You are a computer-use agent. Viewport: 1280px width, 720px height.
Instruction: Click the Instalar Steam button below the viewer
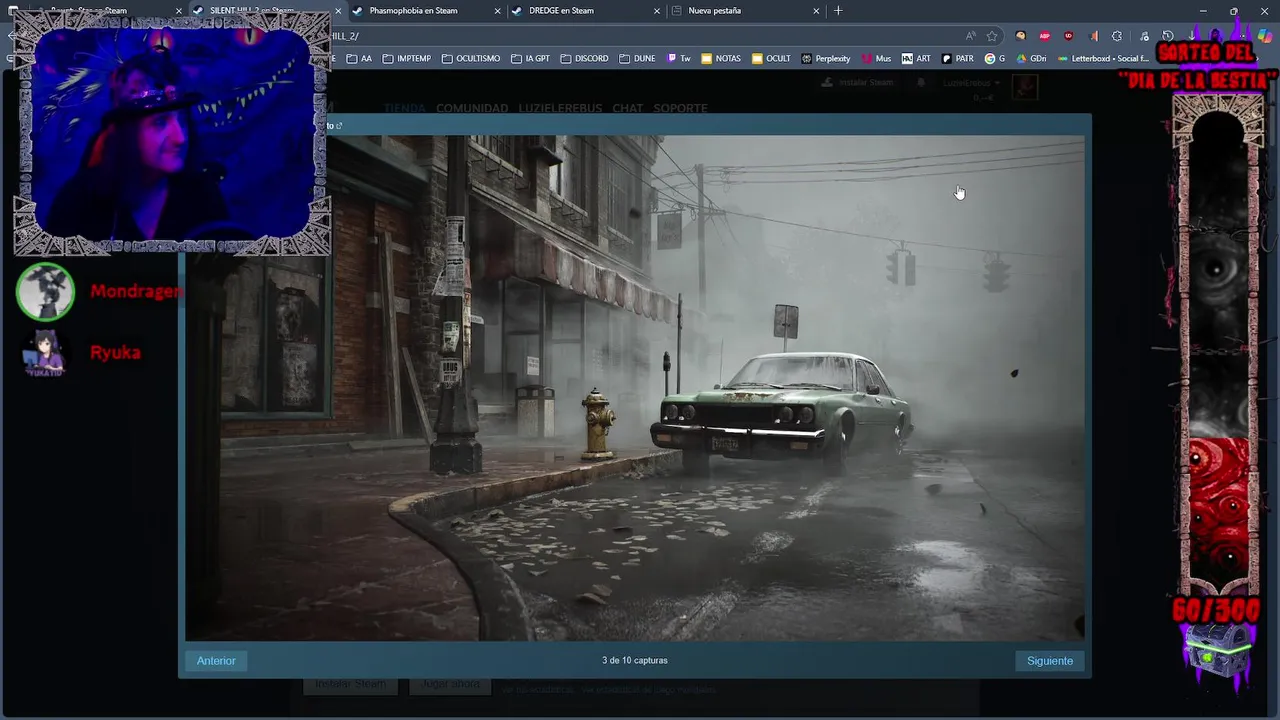coord(350,684)
